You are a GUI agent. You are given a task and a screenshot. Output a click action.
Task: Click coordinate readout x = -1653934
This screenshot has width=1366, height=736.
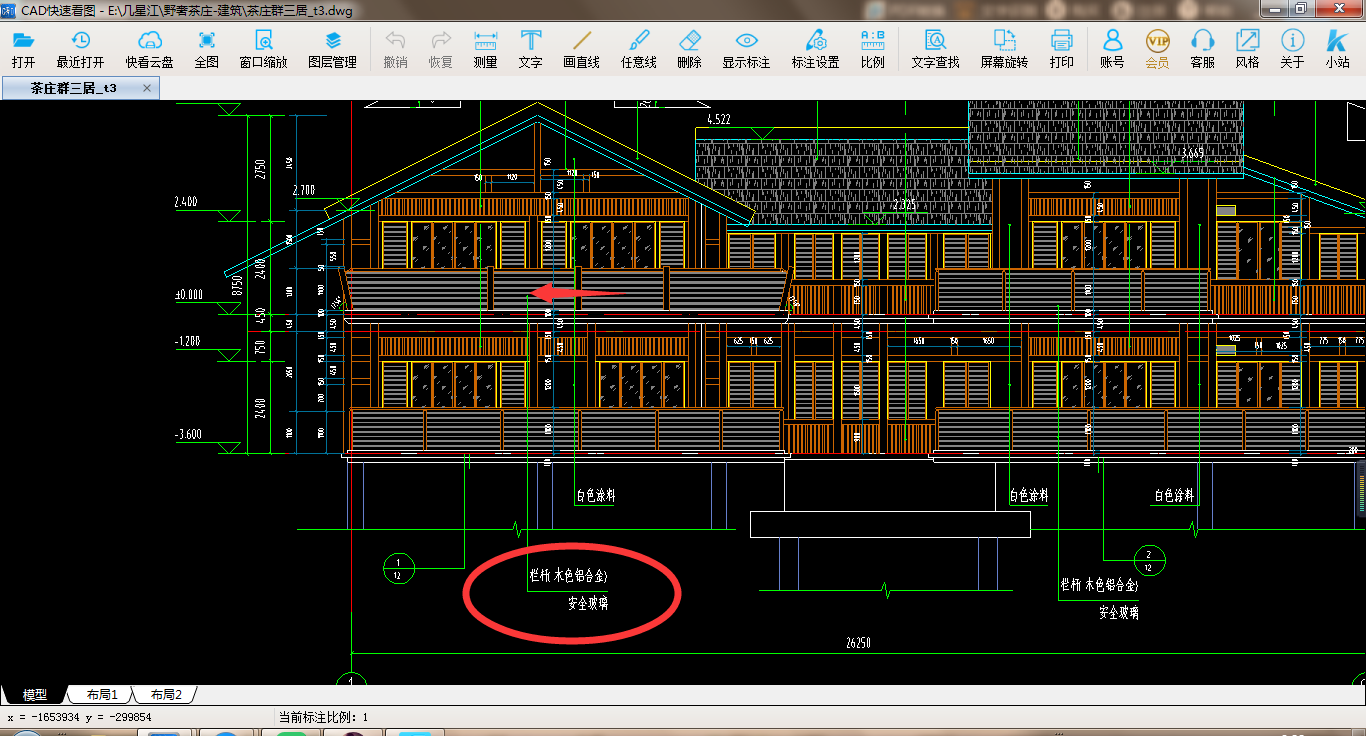pos(79,717)
